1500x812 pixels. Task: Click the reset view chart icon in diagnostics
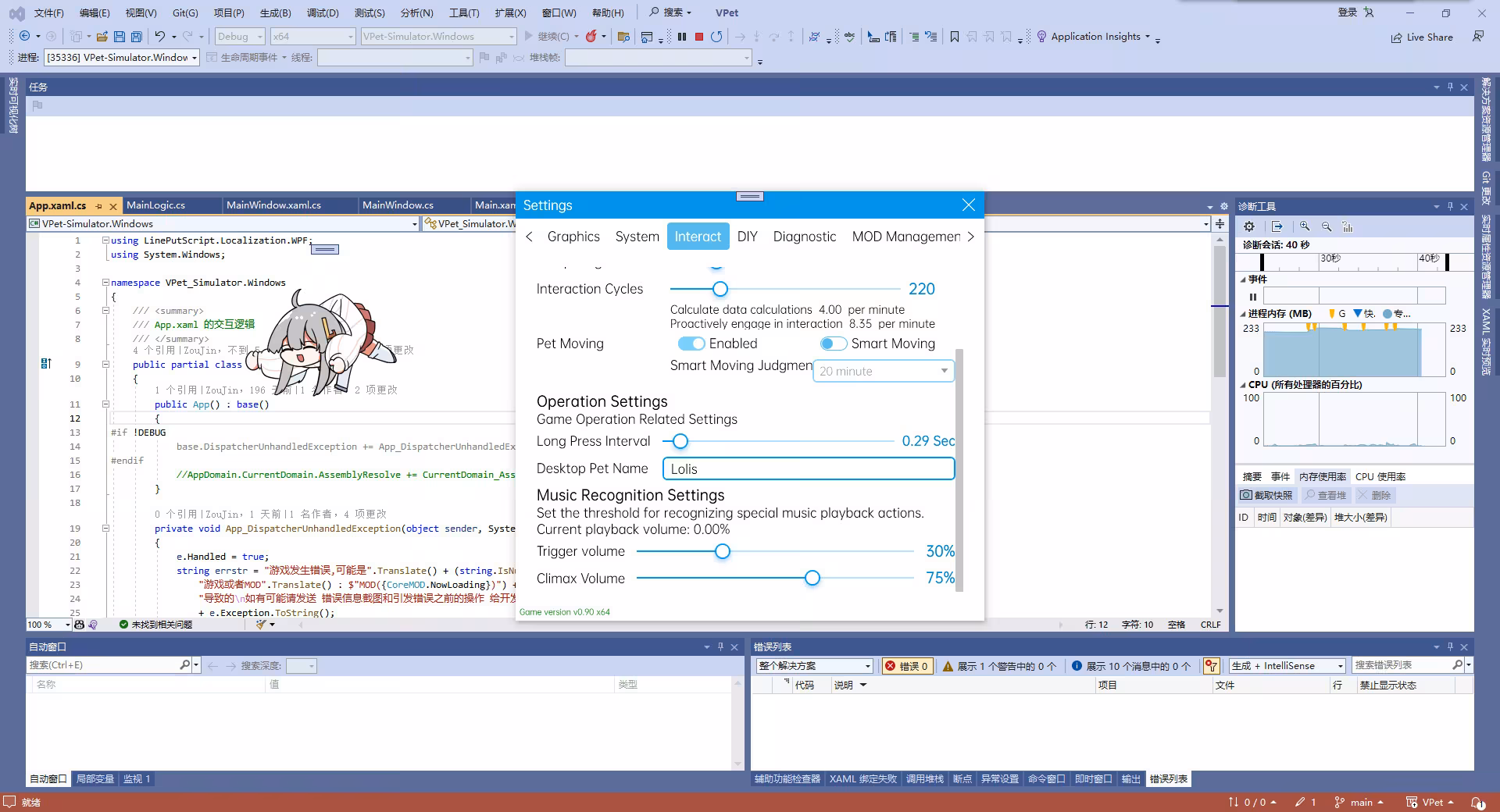(1348, 226)
